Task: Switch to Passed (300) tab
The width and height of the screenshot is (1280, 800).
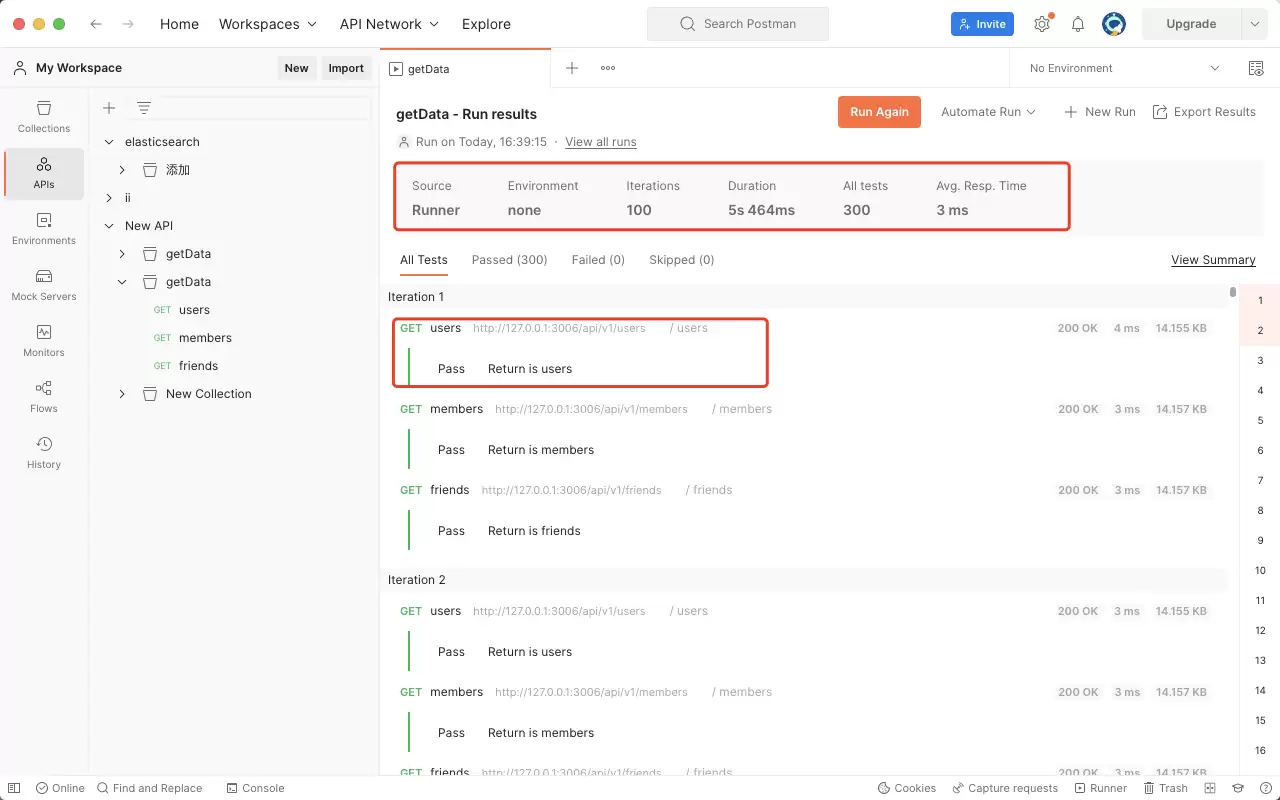Action: (x=509, y=260)
